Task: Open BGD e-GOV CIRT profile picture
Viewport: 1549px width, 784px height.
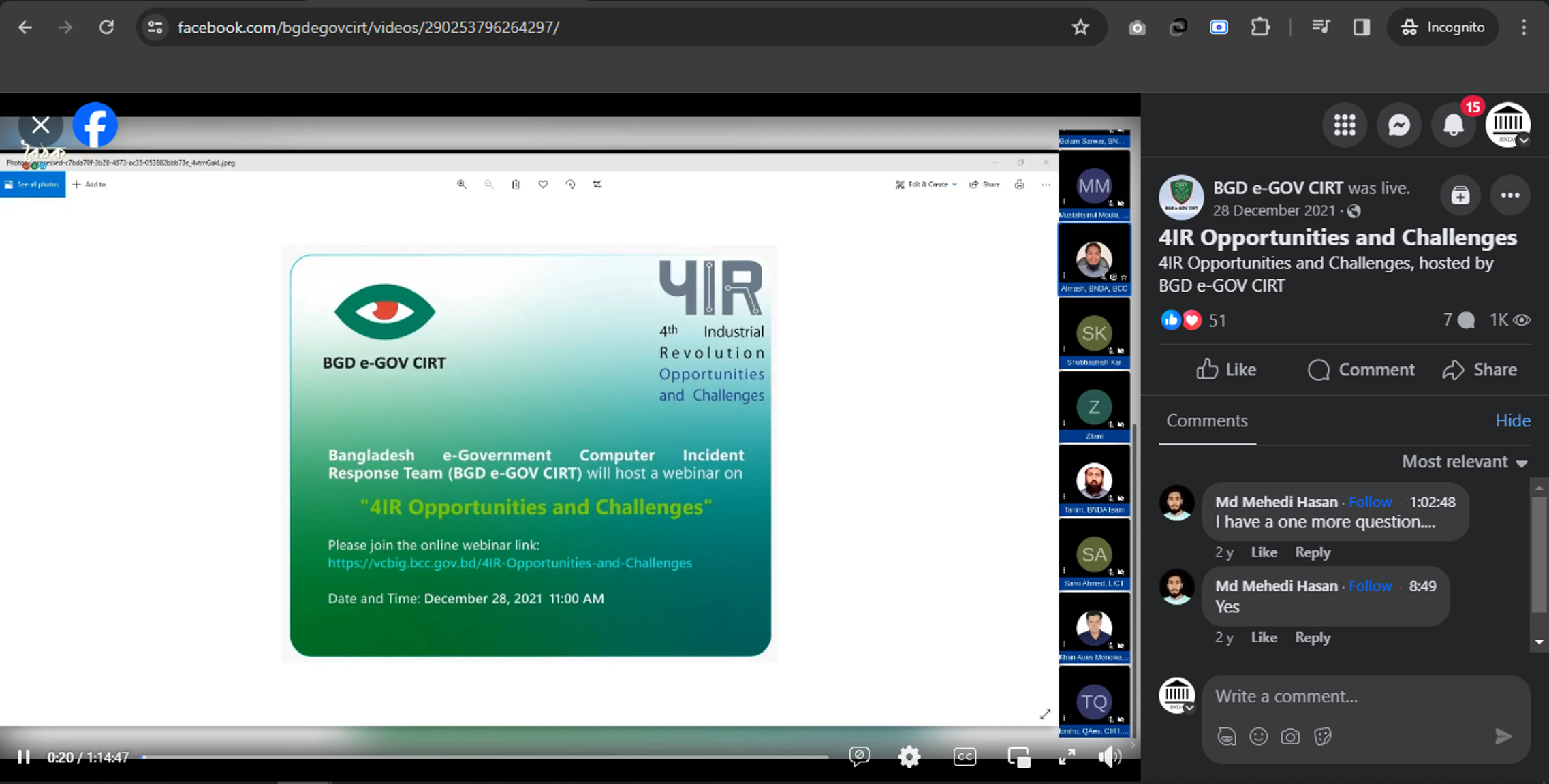Action: coord(1181,198)
